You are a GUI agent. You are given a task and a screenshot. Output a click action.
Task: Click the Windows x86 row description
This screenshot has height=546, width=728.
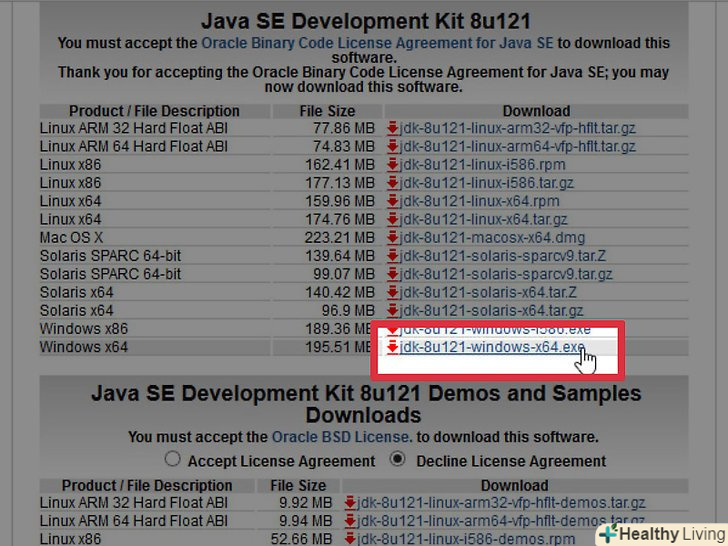pyautogui.click(x=84, y=329)
